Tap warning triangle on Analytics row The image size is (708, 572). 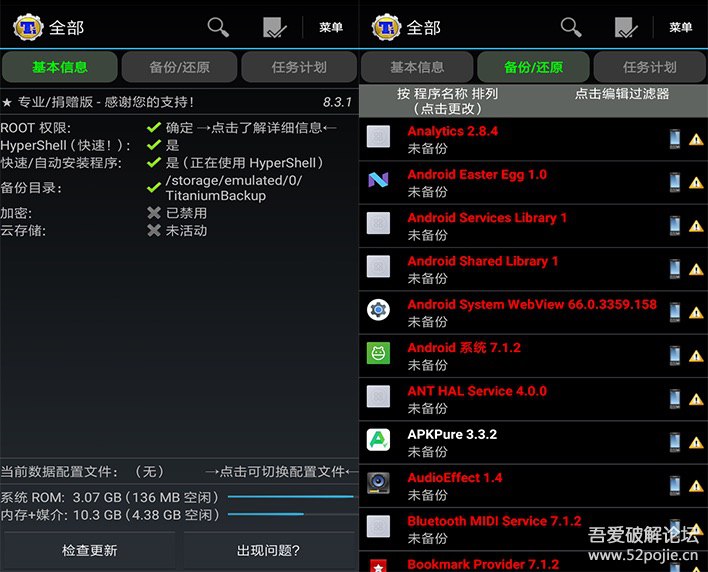tap(696, 140)
